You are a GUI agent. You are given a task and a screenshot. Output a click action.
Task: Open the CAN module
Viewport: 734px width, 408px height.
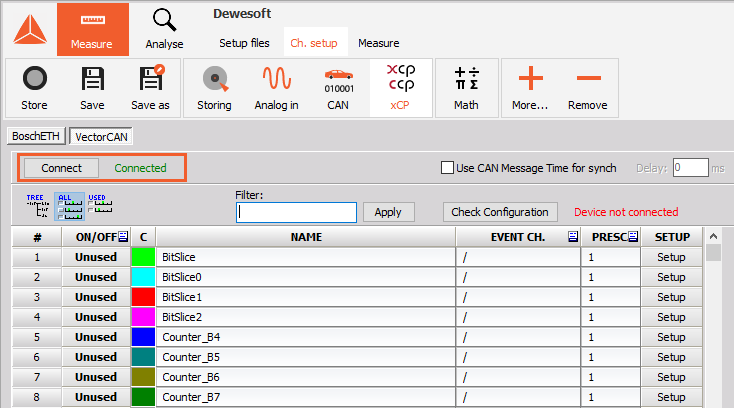coord(338,88)
